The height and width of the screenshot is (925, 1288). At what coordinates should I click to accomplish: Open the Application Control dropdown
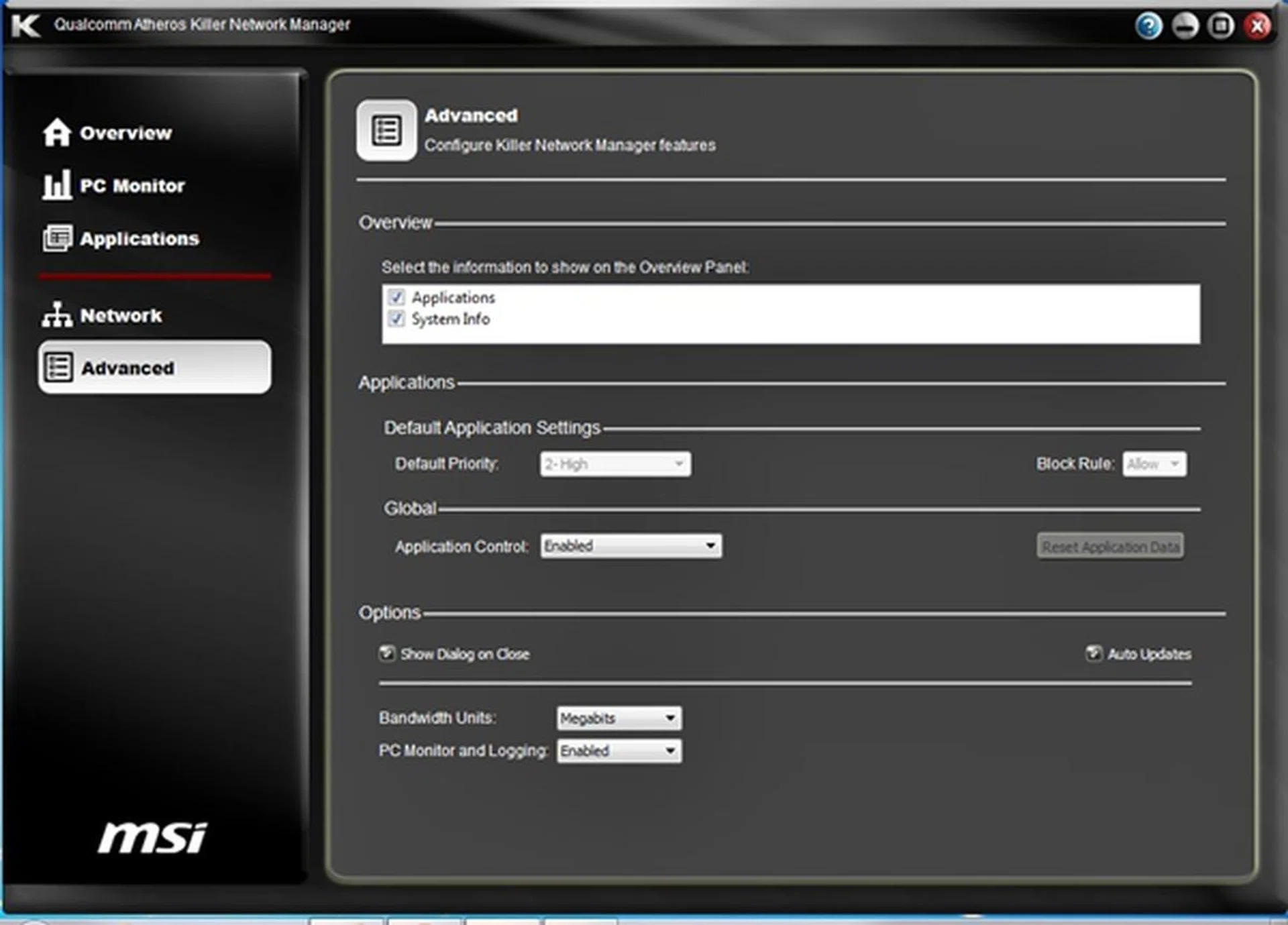tap(631, 546)
